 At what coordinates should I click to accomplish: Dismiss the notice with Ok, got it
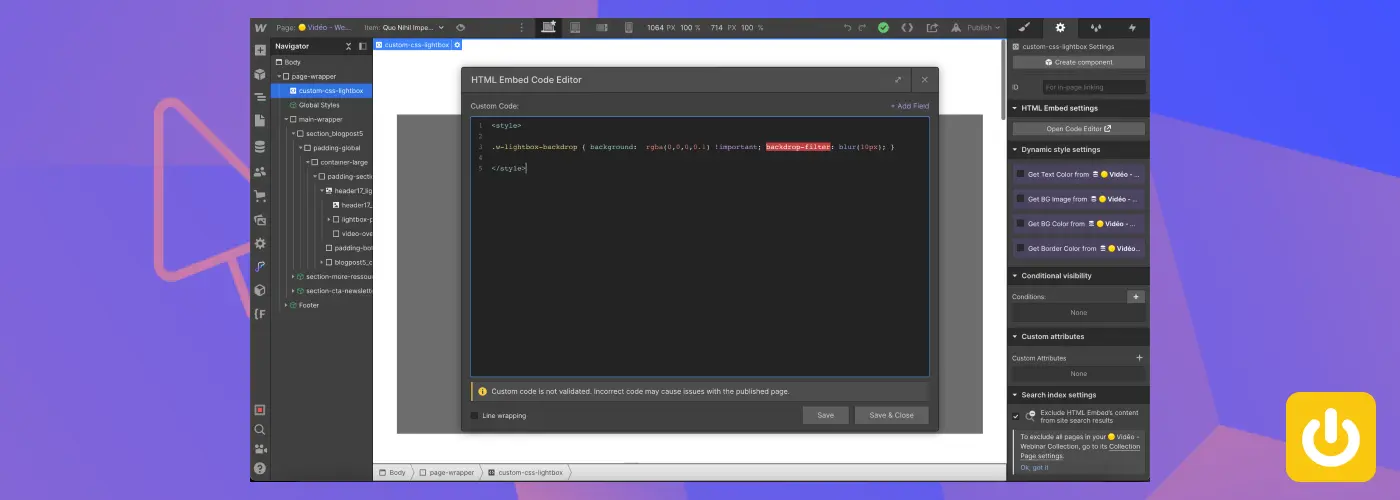(x=1034, y=467)
